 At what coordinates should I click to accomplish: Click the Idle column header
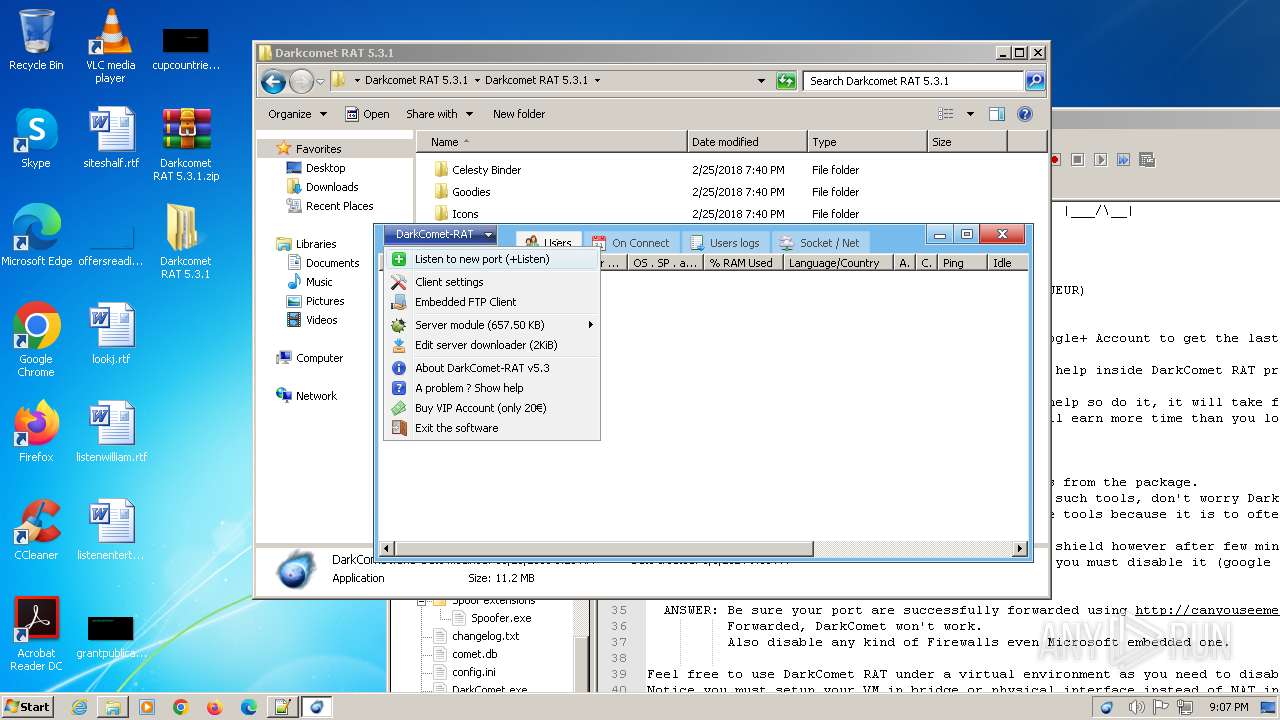point(1008,263)
